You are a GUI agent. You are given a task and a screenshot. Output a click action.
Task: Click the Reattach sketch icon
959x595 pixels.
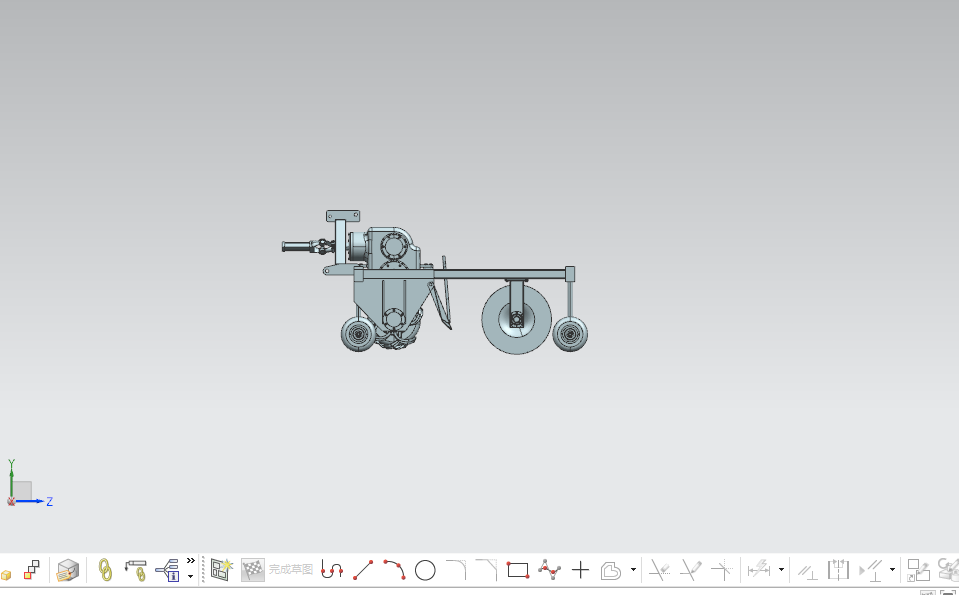tap(919, 570)
